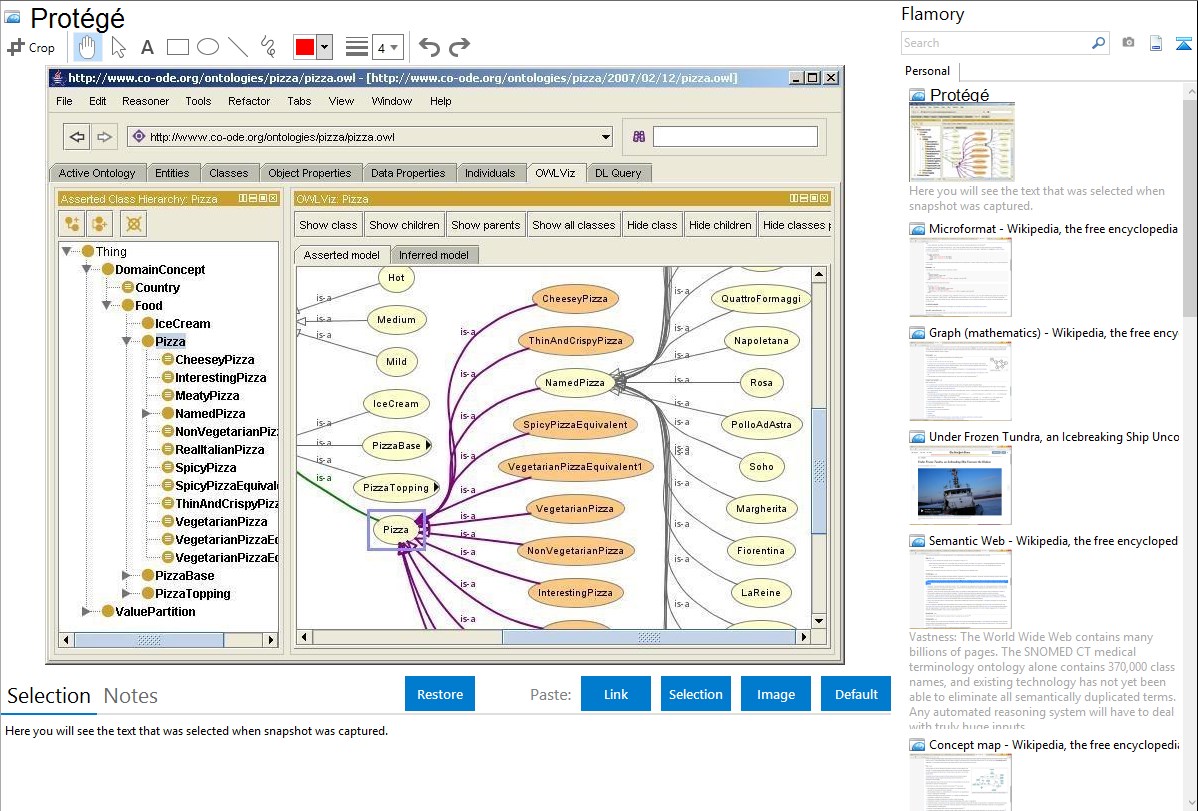Image resolution: width=1198 pixels, height=811 pixels.
Task: Activate the hand pan tool
Action: (87, 47)
